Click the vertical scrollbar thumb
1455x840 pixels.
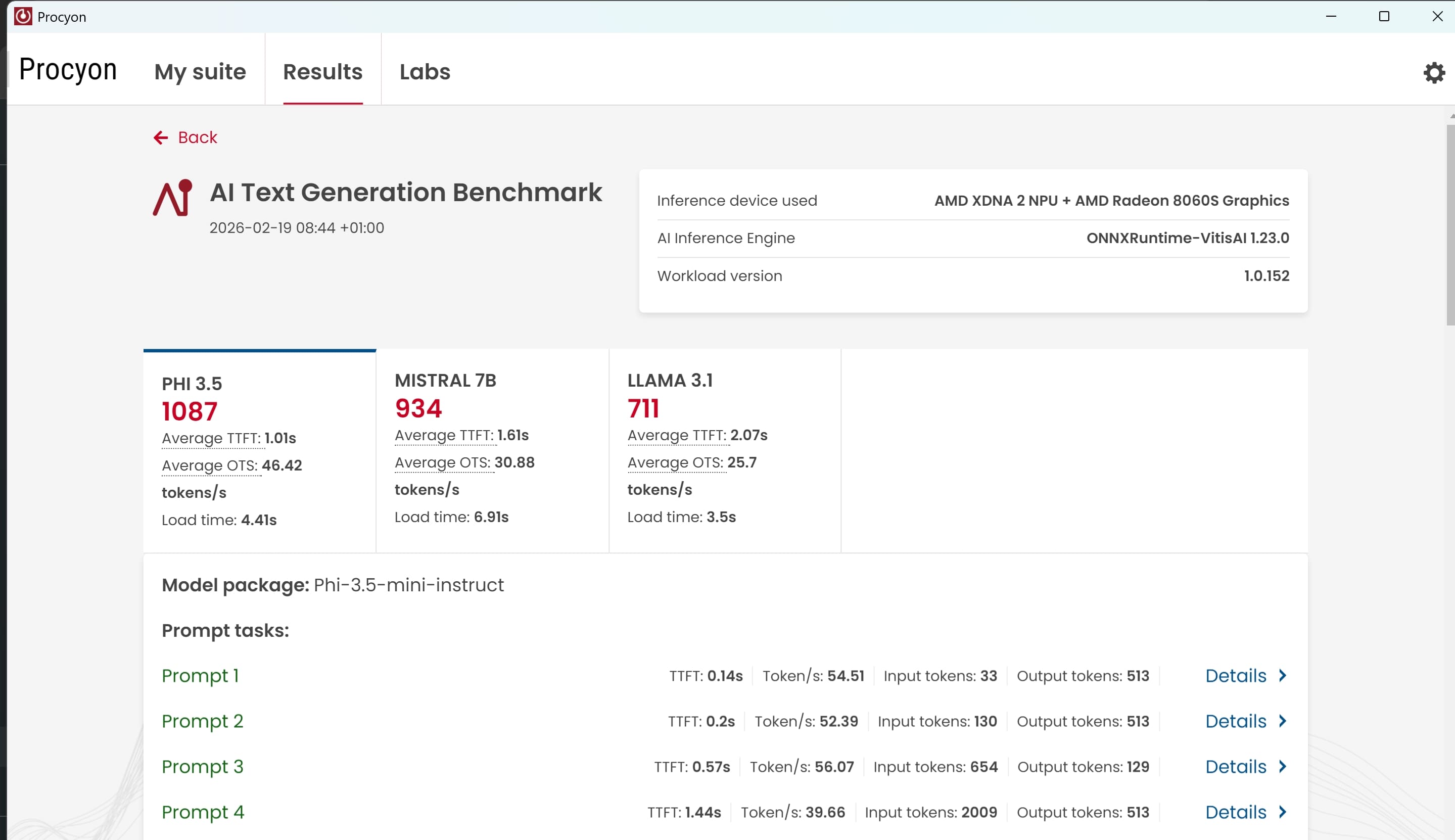point(1450,225)
